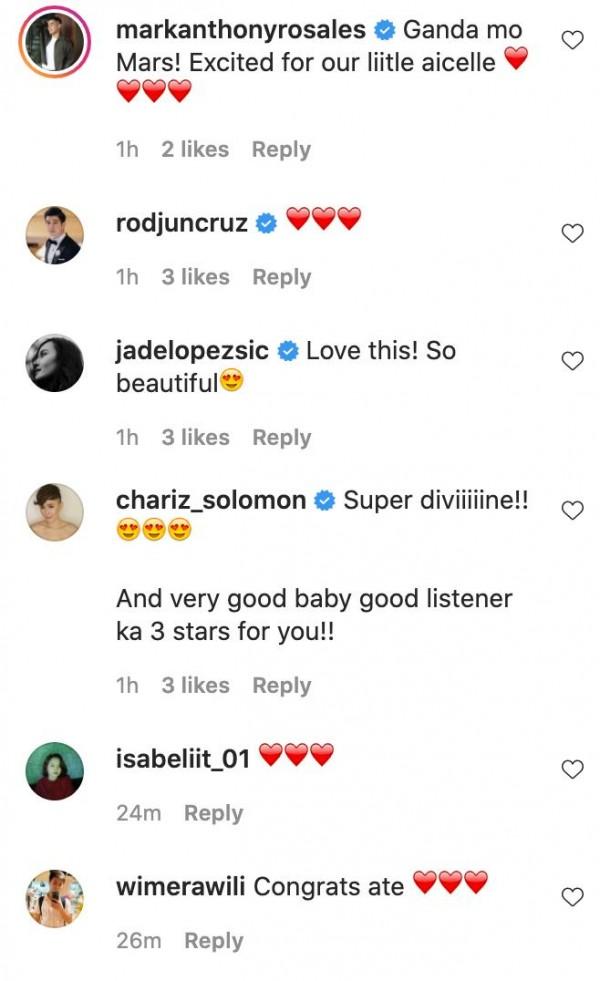The image size is (600, 981).
Task: Tap the heart beside wimerawili's comment
Action: tap(572, 897)
